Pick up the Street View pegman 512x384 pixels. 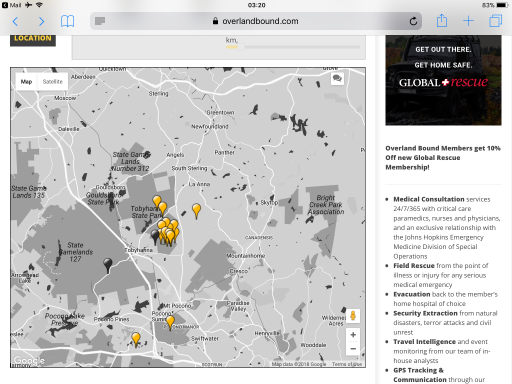353,315
